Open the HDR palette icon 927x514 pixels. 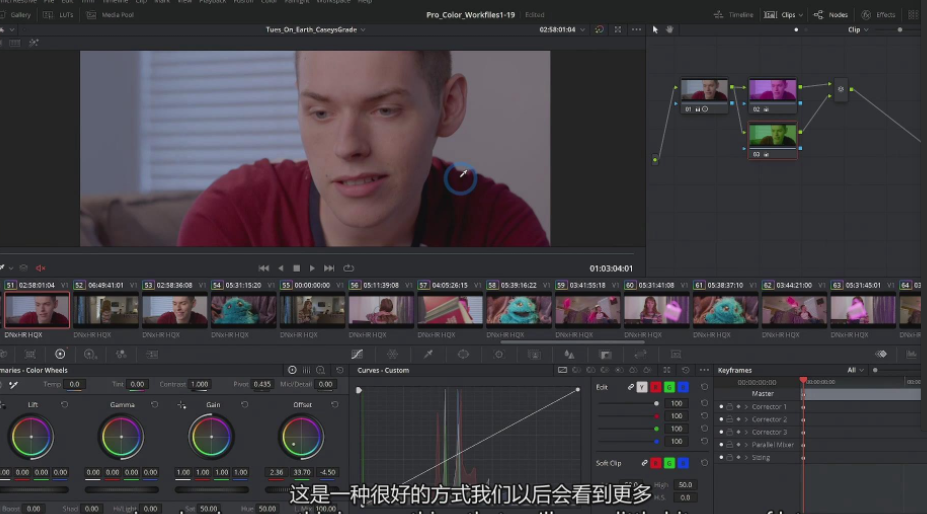pyautogui.click(x=90, y=354)
